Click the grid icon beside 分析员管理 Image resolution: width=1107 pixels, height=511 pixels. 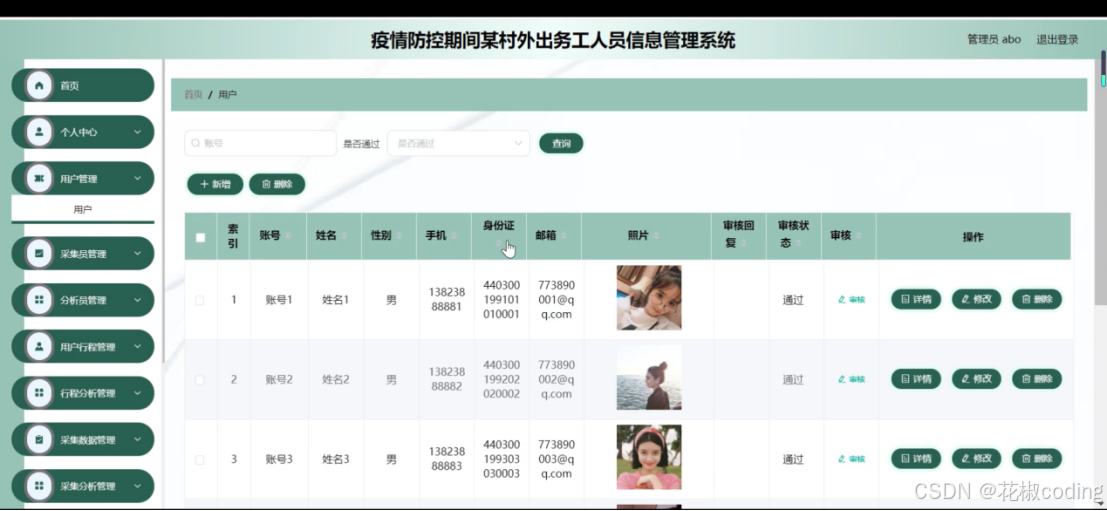click(x=39, y=300)
